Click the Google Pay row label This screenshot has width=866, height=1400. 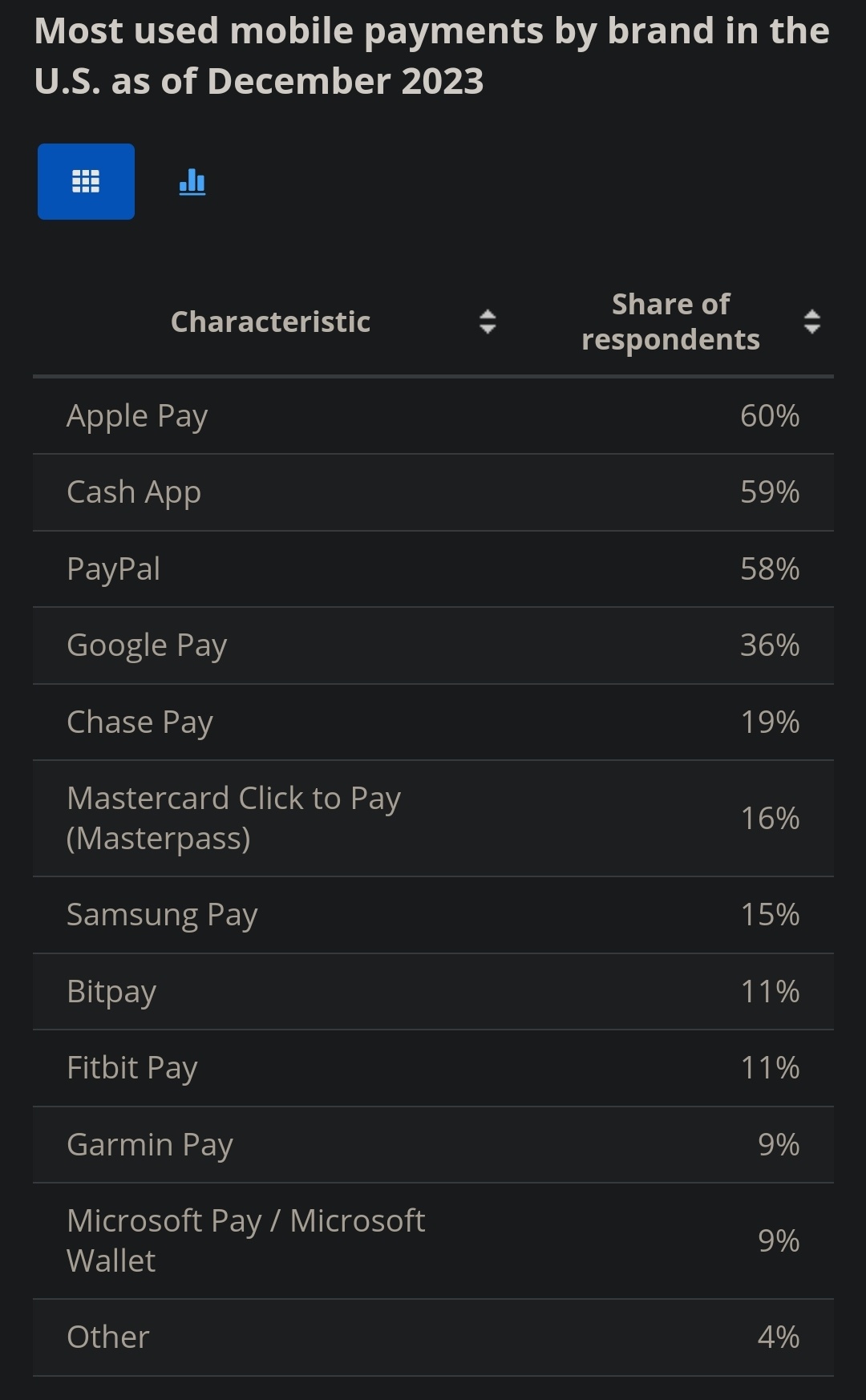[x=147, y=645]
